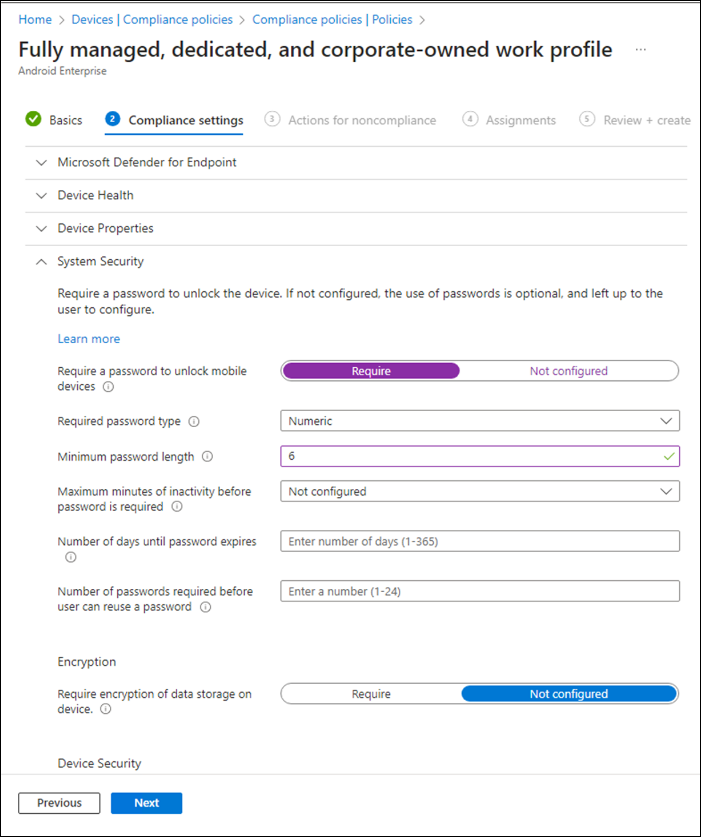Click info icon beside Required password type
The image size is (701, 837).
coord(192,422)
